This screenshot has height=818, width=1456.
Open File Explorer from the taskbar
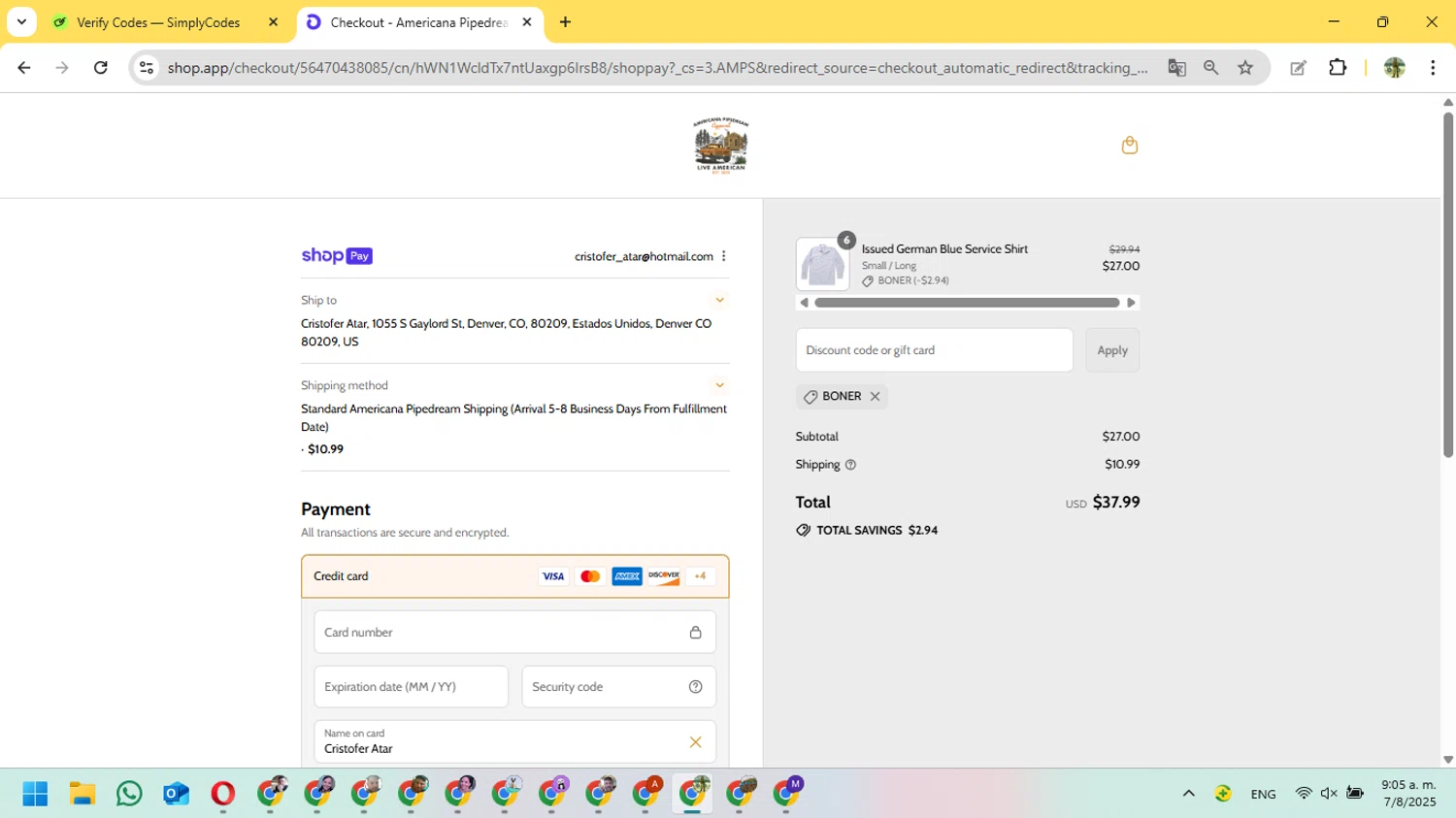(x=83, y=794)
